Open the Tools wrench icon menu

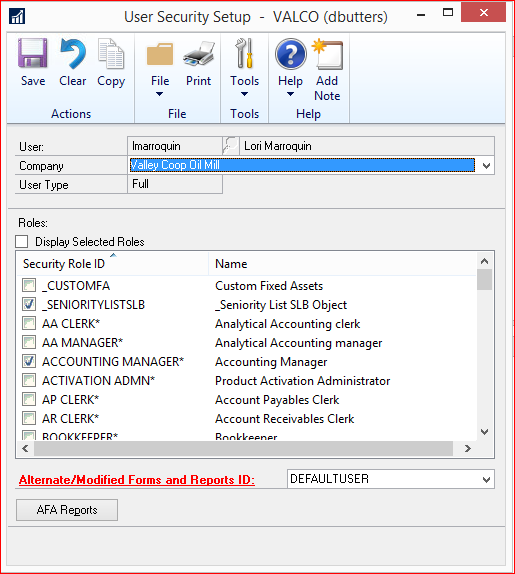[x=245, y=53]
